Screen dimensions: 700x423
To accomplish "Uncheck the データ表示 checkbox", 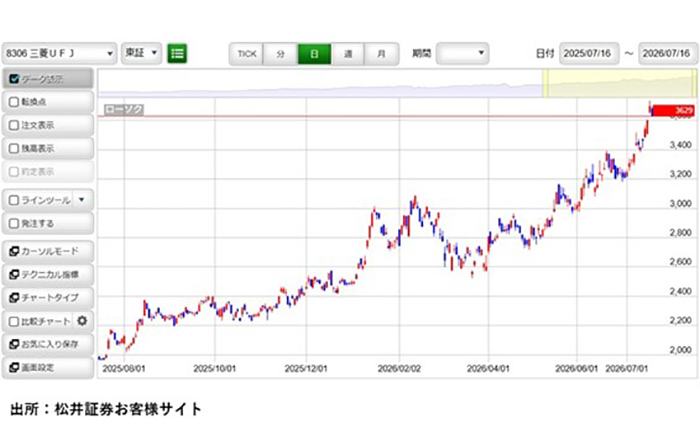I will tap(14, 79).
